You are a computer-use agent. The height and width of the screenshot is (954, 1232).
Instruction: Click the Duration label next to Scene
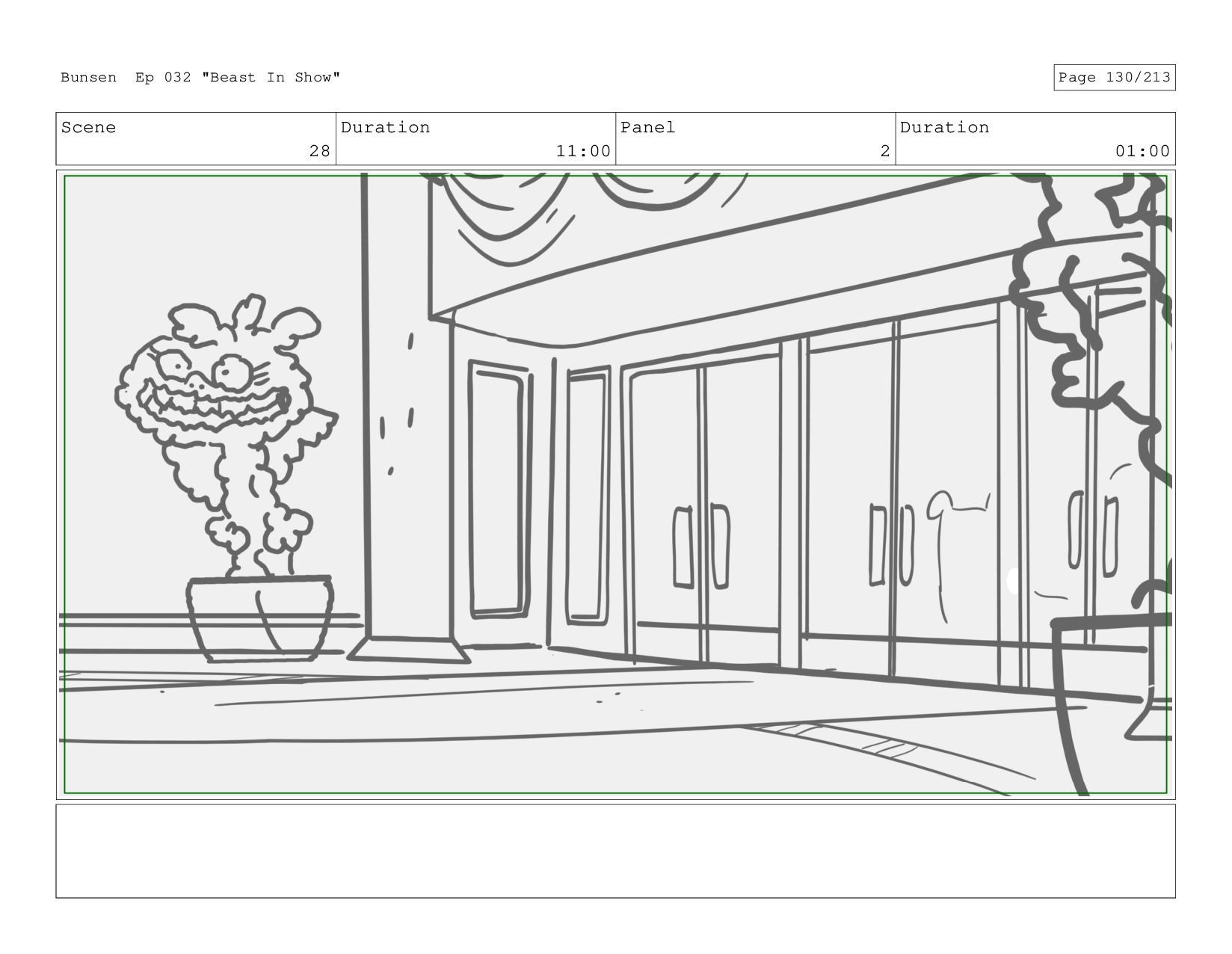385,128
